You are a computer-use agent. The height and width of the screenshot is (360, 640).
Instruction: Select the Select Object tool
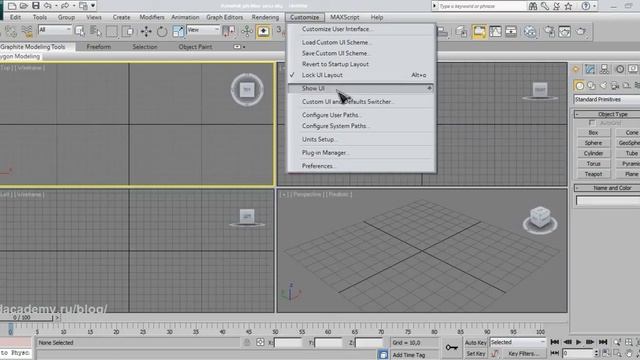(x=80, y=31)
